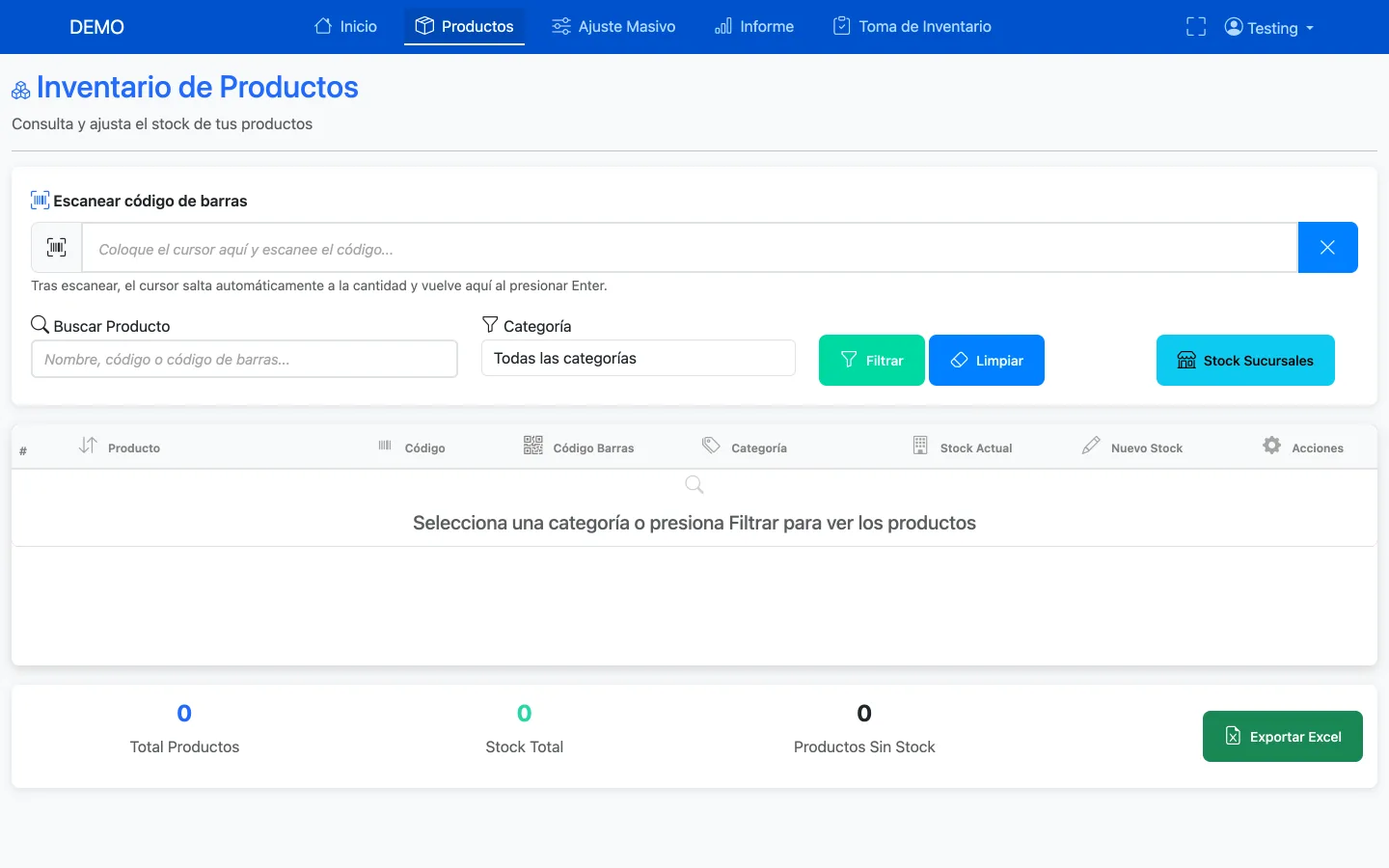Click the Total Productos label
This screenshot has width=1389, height=868.
[x=184, y=746]
